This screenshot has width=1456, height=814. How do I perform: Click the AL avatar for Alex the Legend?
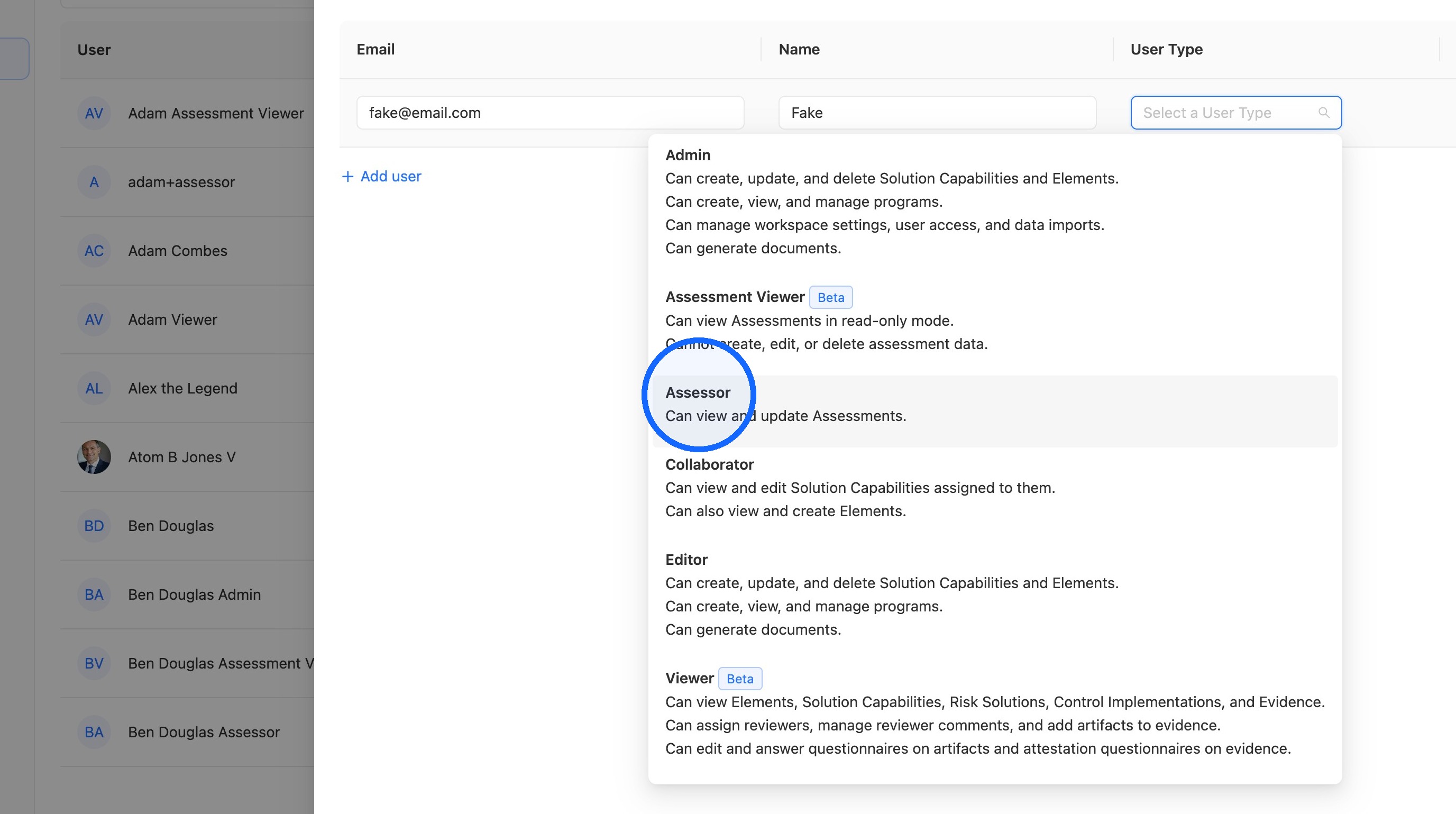pyautogui.click(x=94, y=388)
